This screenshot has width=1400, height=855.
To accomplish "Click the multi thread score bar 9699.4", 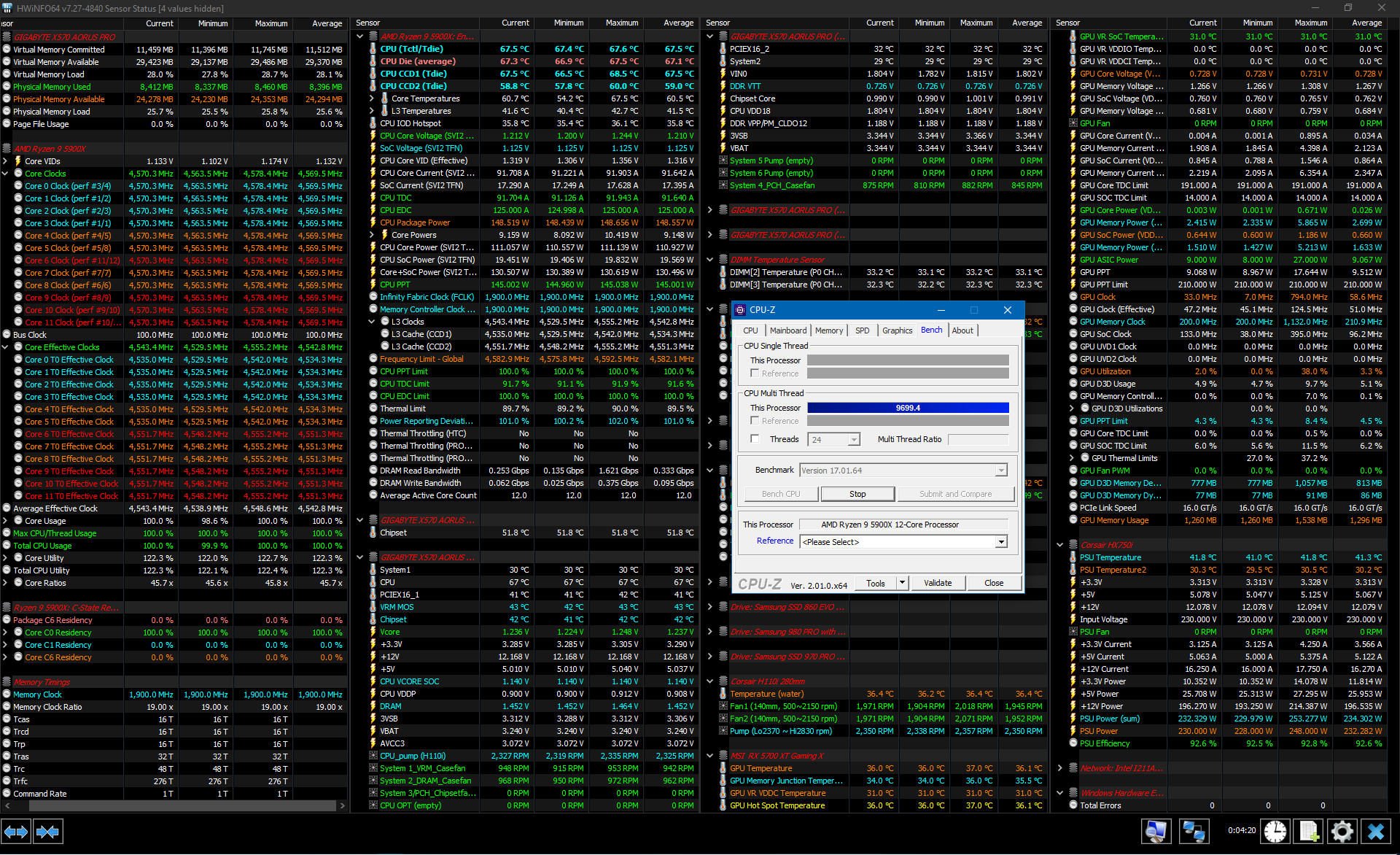I will tap(908, 408).
